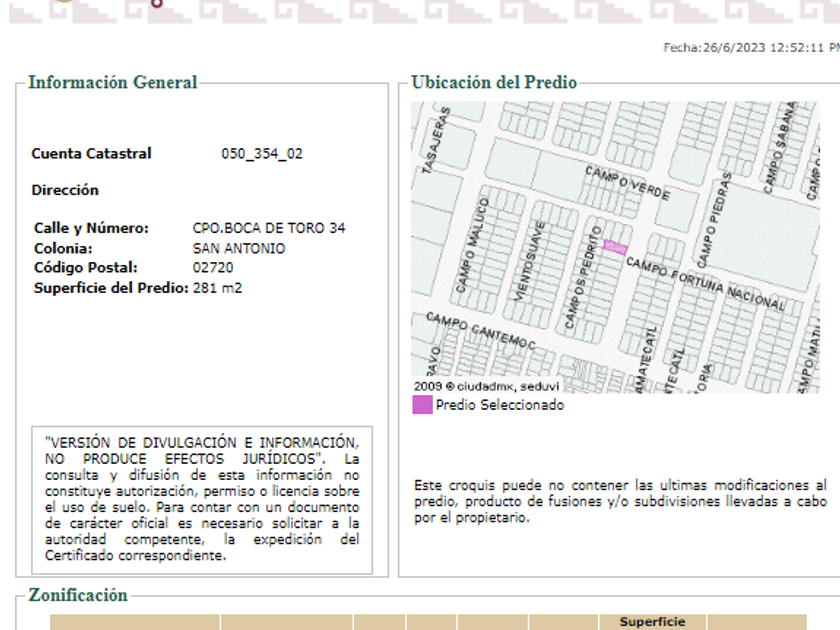Click the Versión de Divulgación disclaimer box

coord(202,500)
